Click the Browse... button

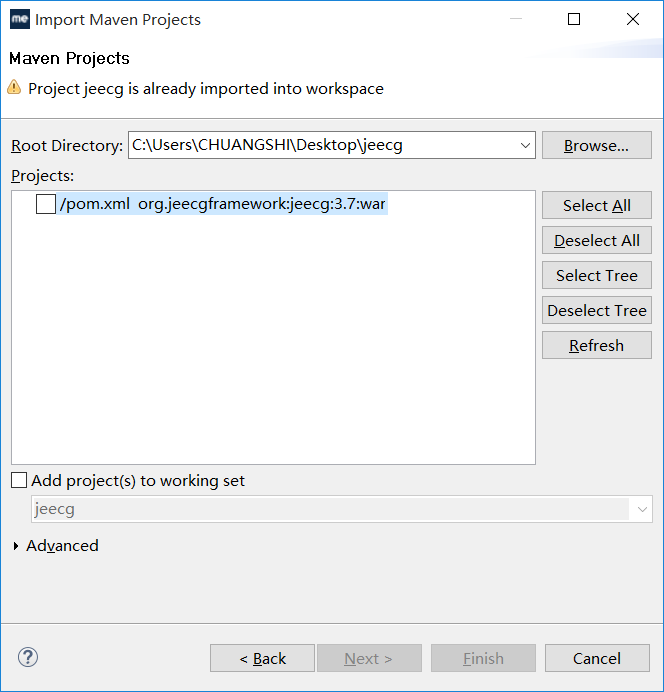tap(596, 145)
